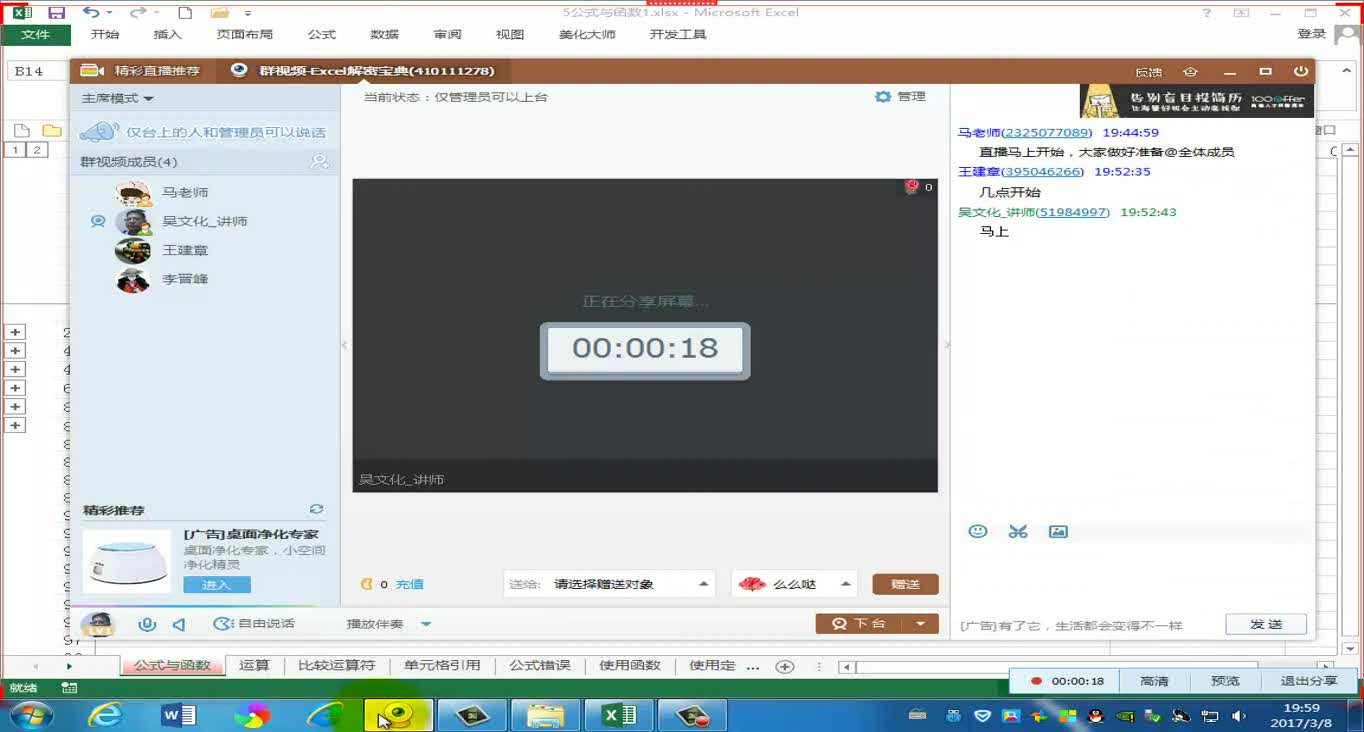Click the 充值 recharge link
Image resolution: width=1364 pixels, height=732 pixels.
(409, 585)
